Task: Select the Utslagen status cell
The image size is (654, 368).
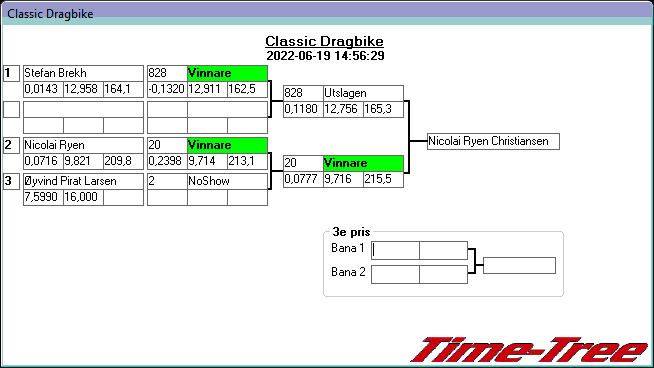Action: 363,93
